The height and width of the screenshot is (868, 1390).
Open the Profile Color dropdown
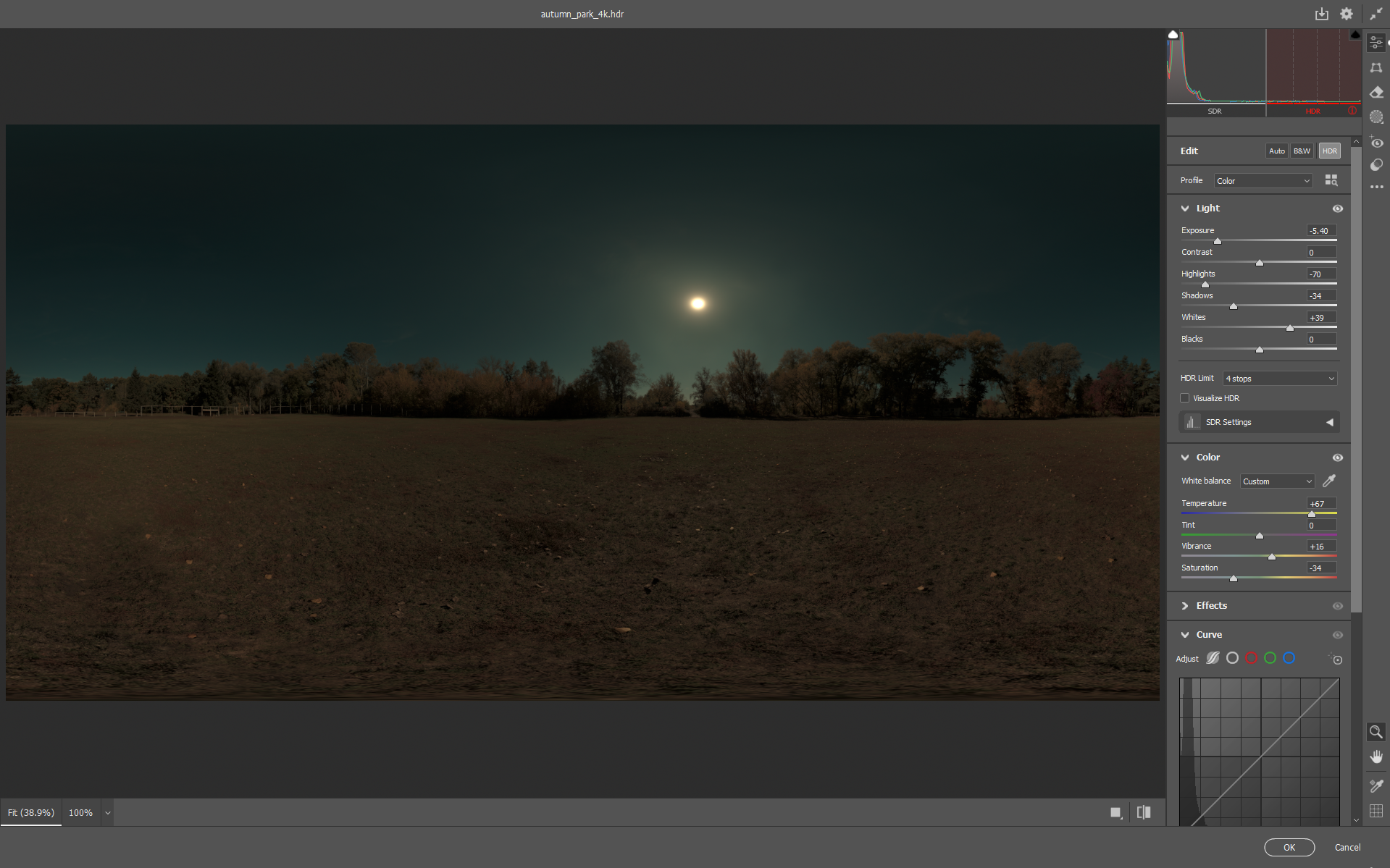[x=1263, y=181]
